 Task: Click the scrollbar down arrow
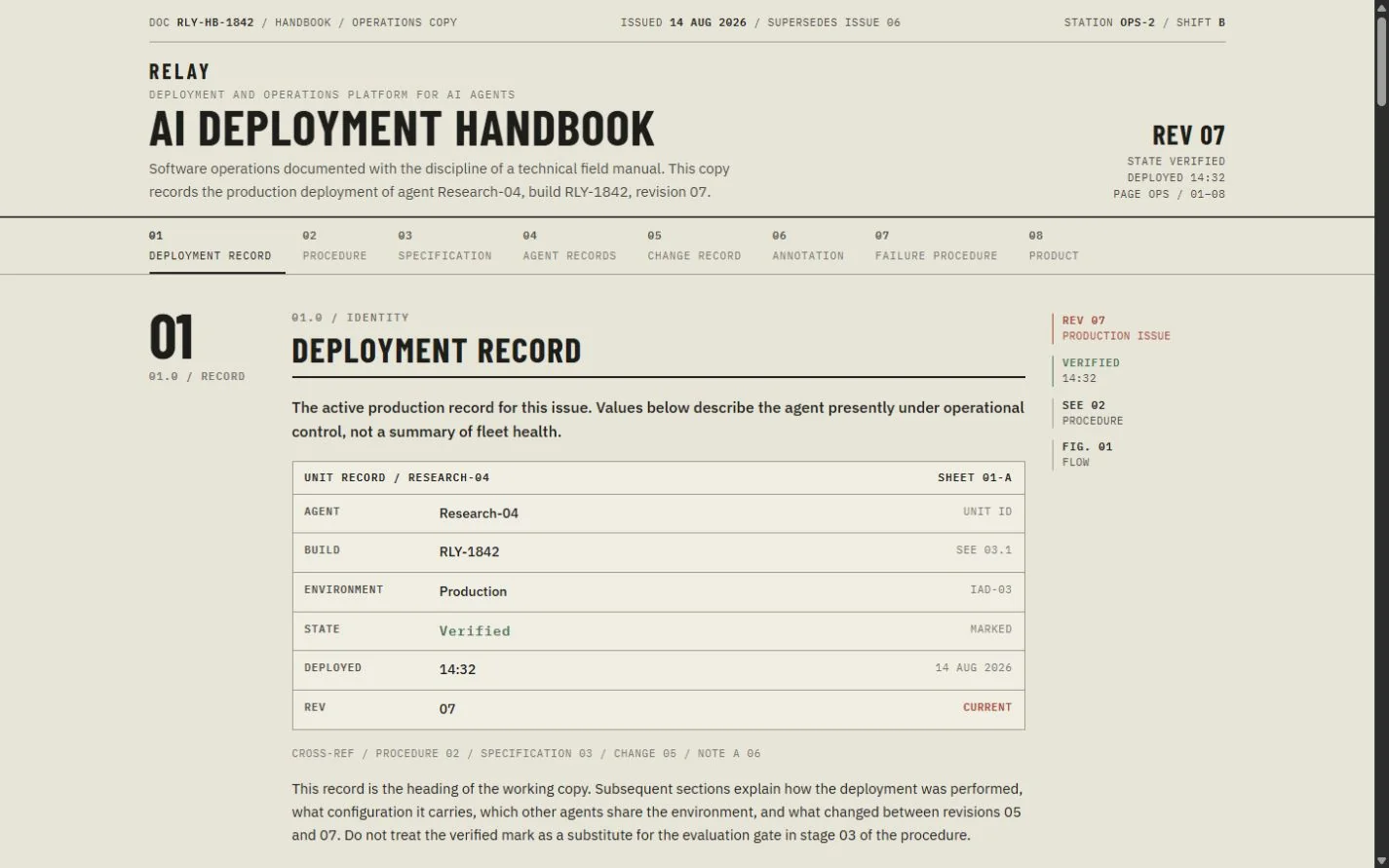click(x=1381, y=860)
